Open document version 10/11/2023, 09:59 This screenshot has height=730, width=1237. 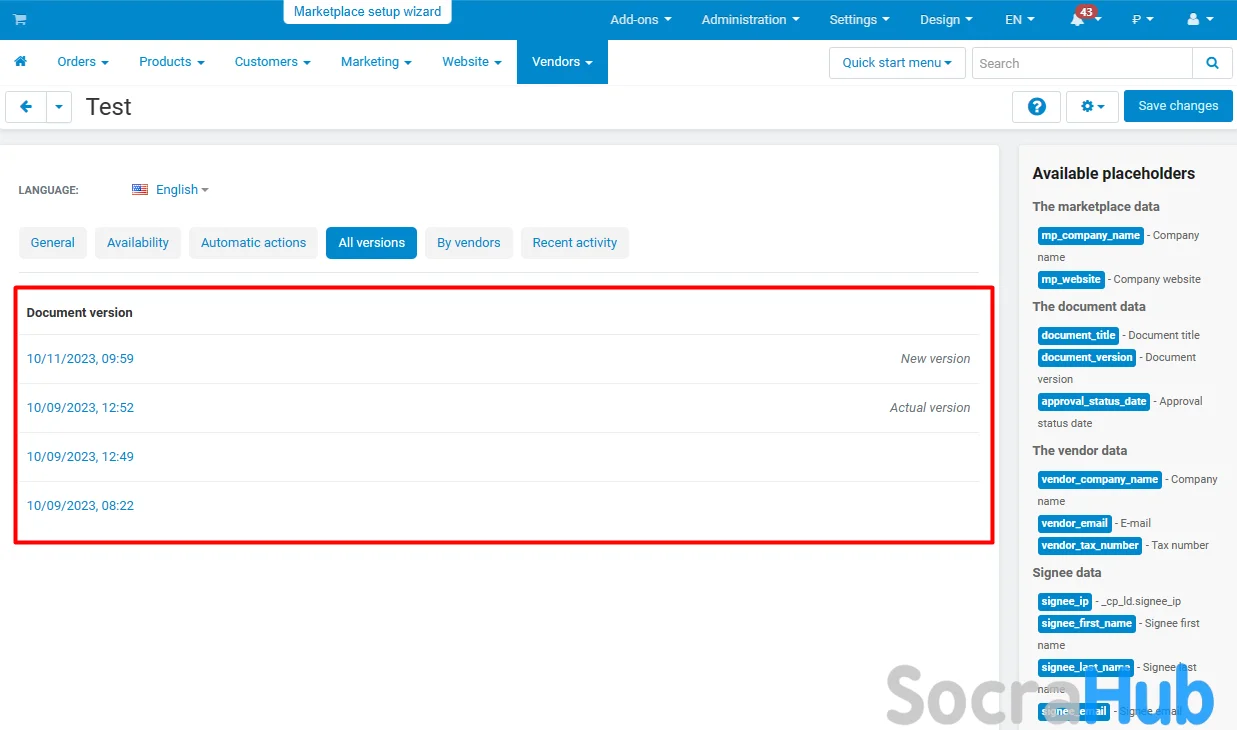[x=80, y=359]
